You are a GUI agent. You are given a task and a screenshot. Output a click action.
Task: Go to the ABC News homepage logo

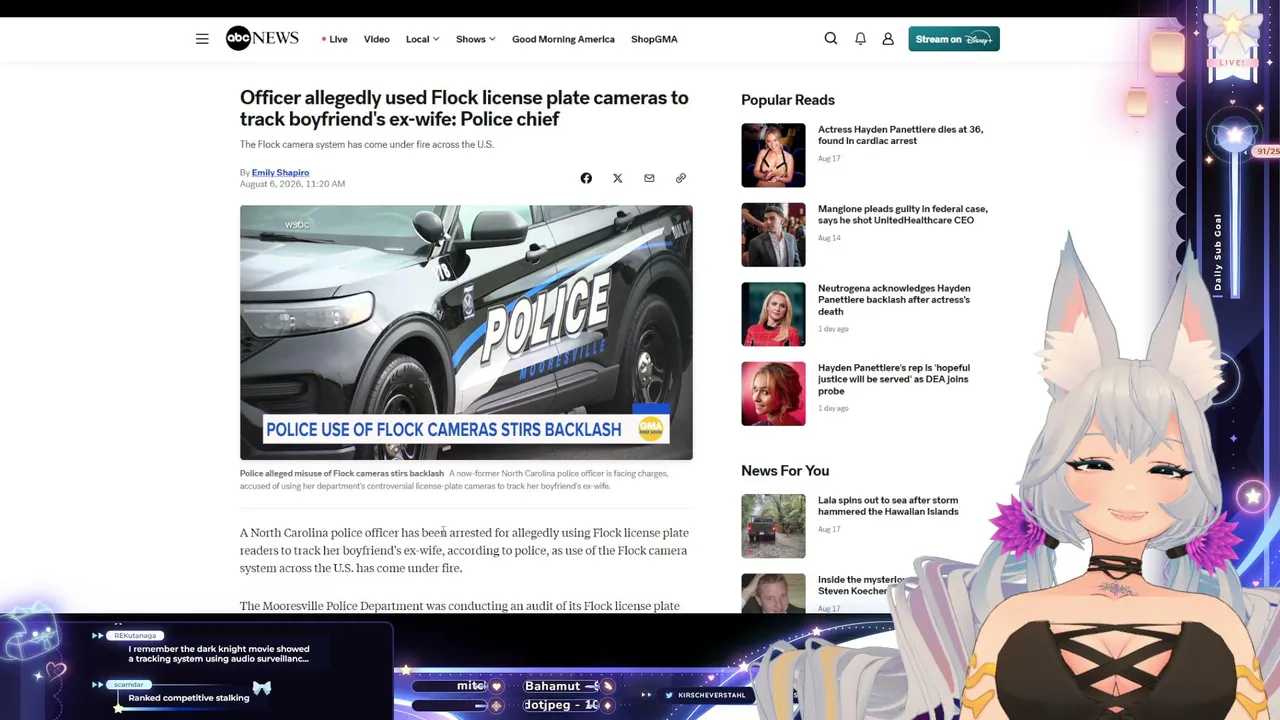262,39
